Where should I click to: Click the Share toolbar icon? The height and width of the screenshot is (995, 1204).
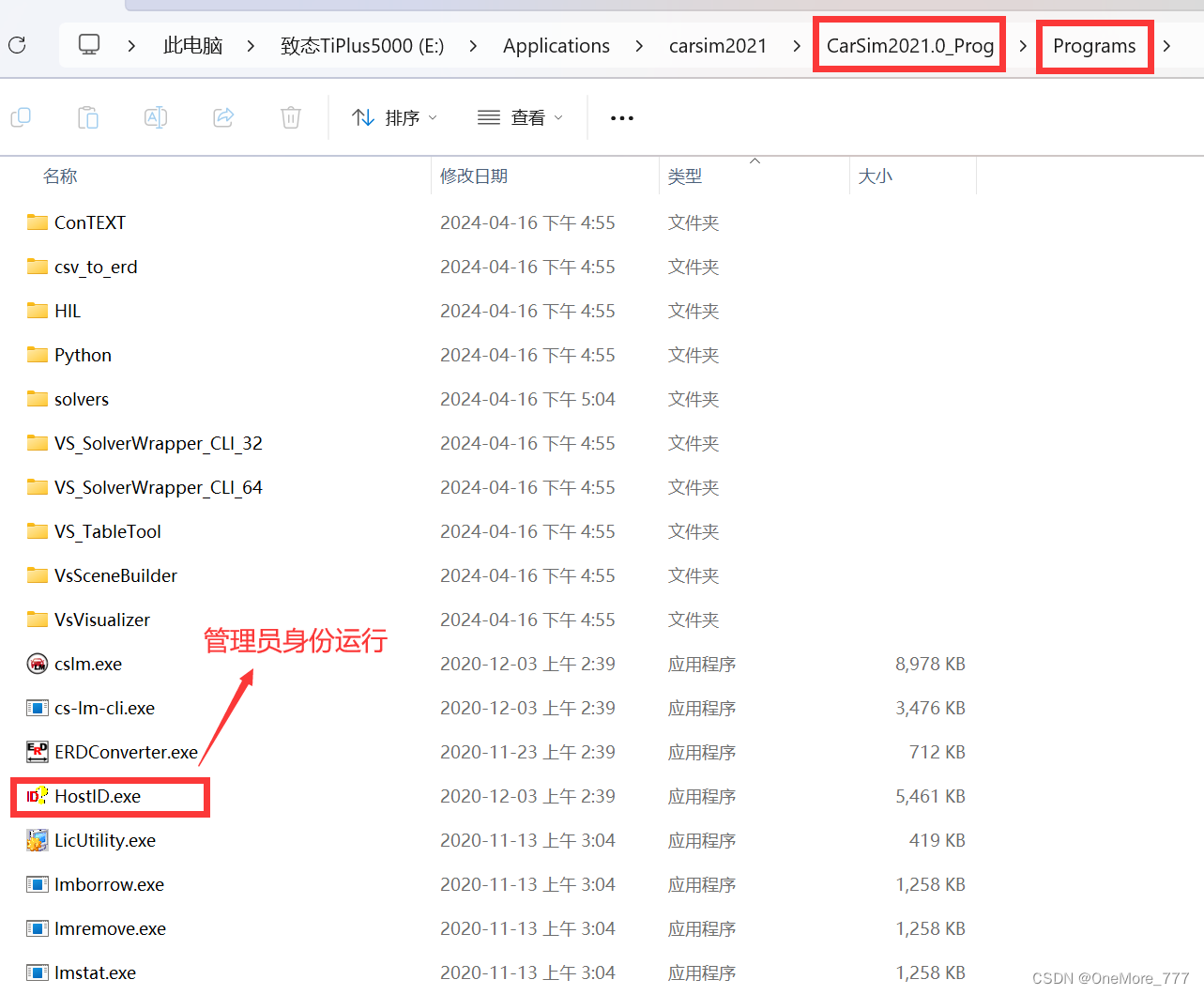pyautogui.click(x=223, y=117)
